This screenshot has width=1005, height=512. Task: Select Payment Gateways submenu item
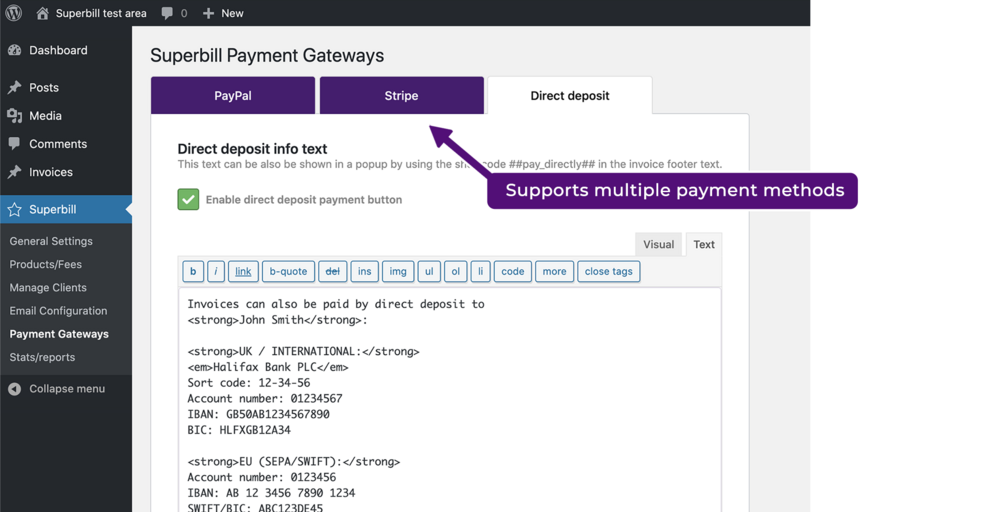(59, 334)
